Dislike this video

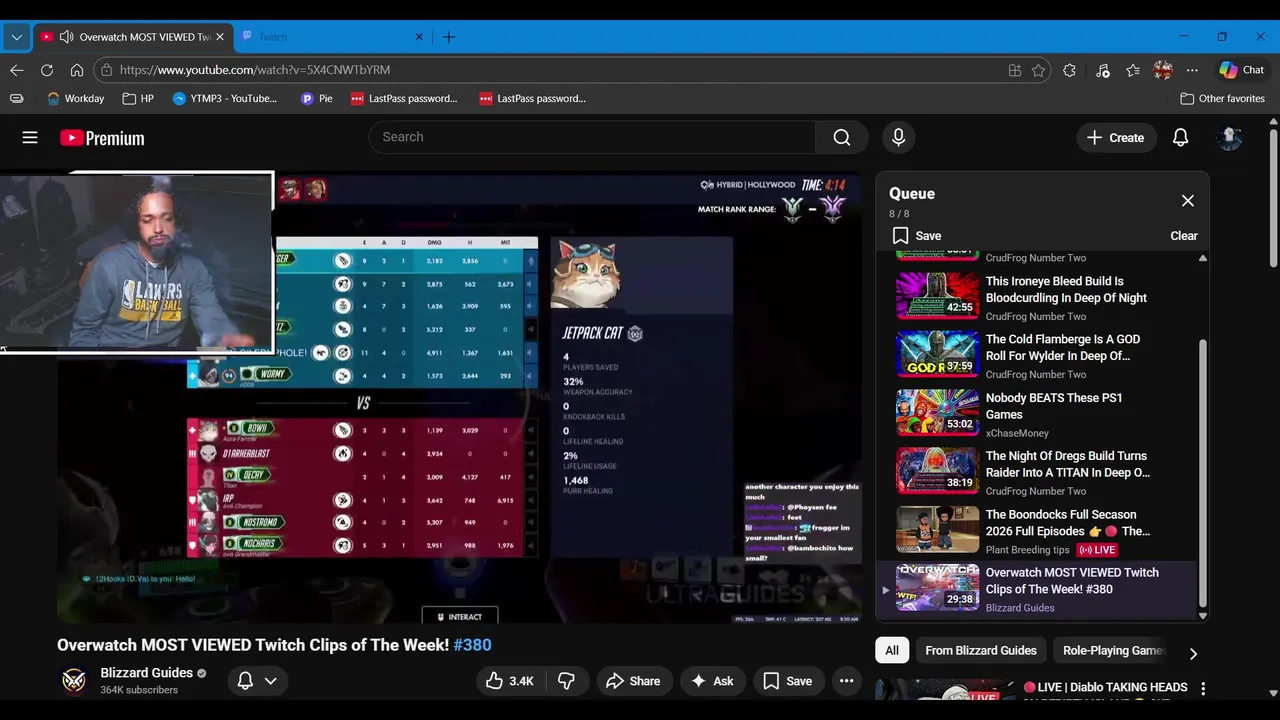point(567,681)
